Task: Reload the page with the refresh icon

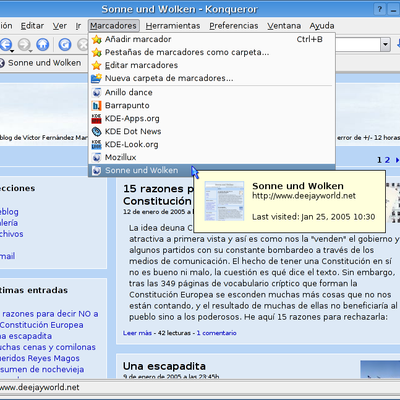Action: coord(65,44)
